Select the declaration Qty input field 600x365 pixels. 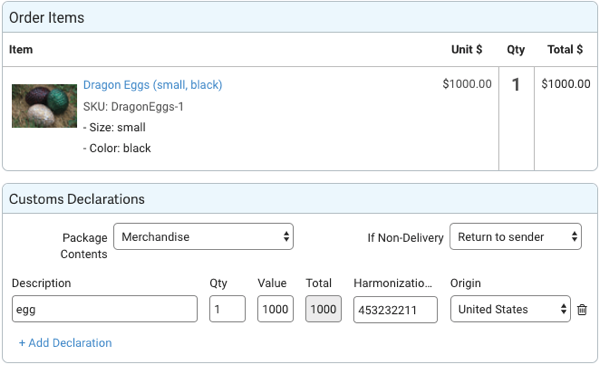tap(227, 309)
